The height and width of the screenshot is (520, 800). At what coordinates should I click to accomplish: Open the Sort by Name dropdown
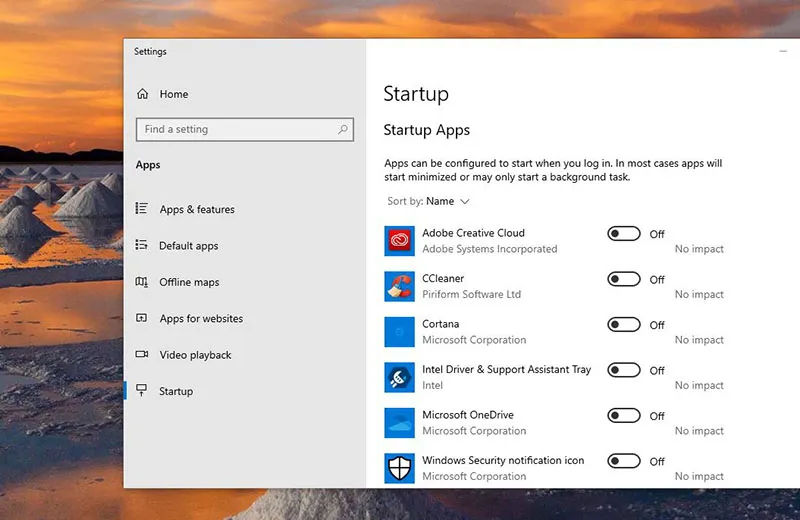[447, 201]
